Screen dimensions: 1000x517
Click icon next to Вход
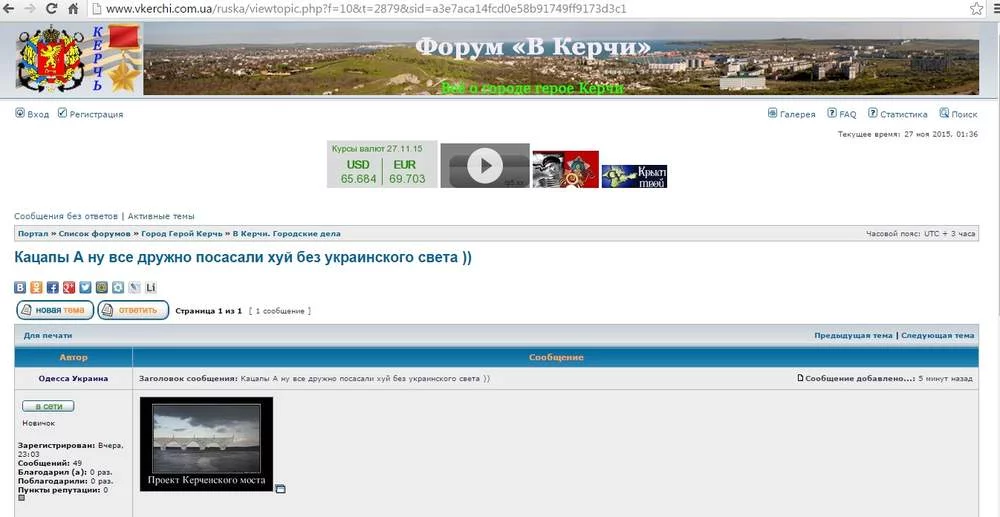pos(20,113)
